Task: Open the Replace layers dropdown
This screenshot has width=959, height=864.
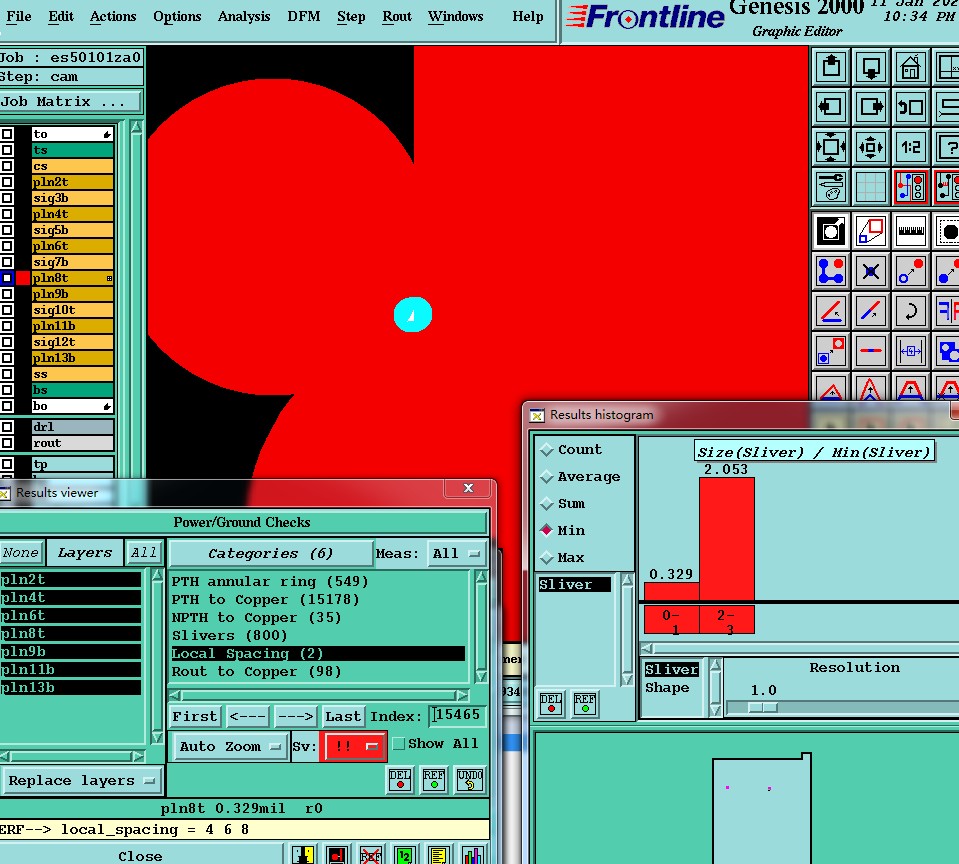Action: tap(81, 781)
